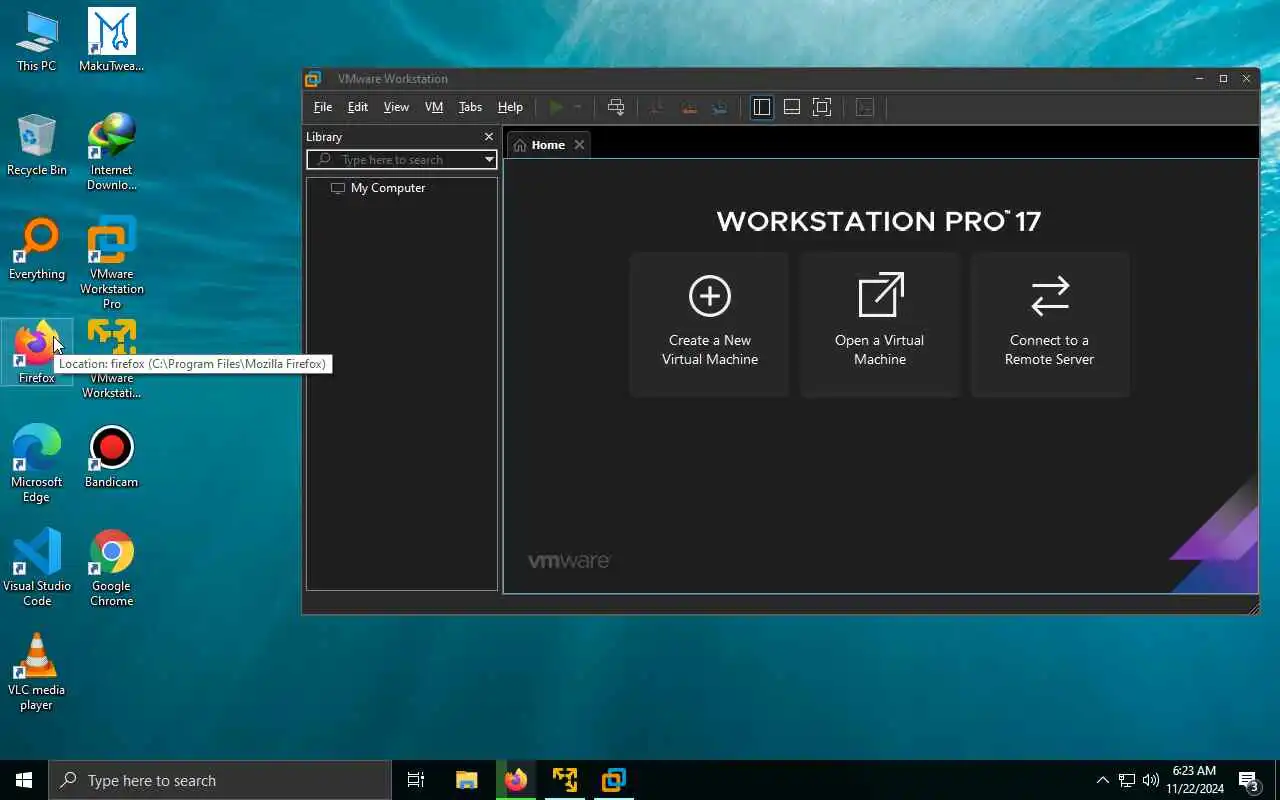1280x800 pixels.
Task: Open the Edit menu in VMware
Action: point(358,107)
